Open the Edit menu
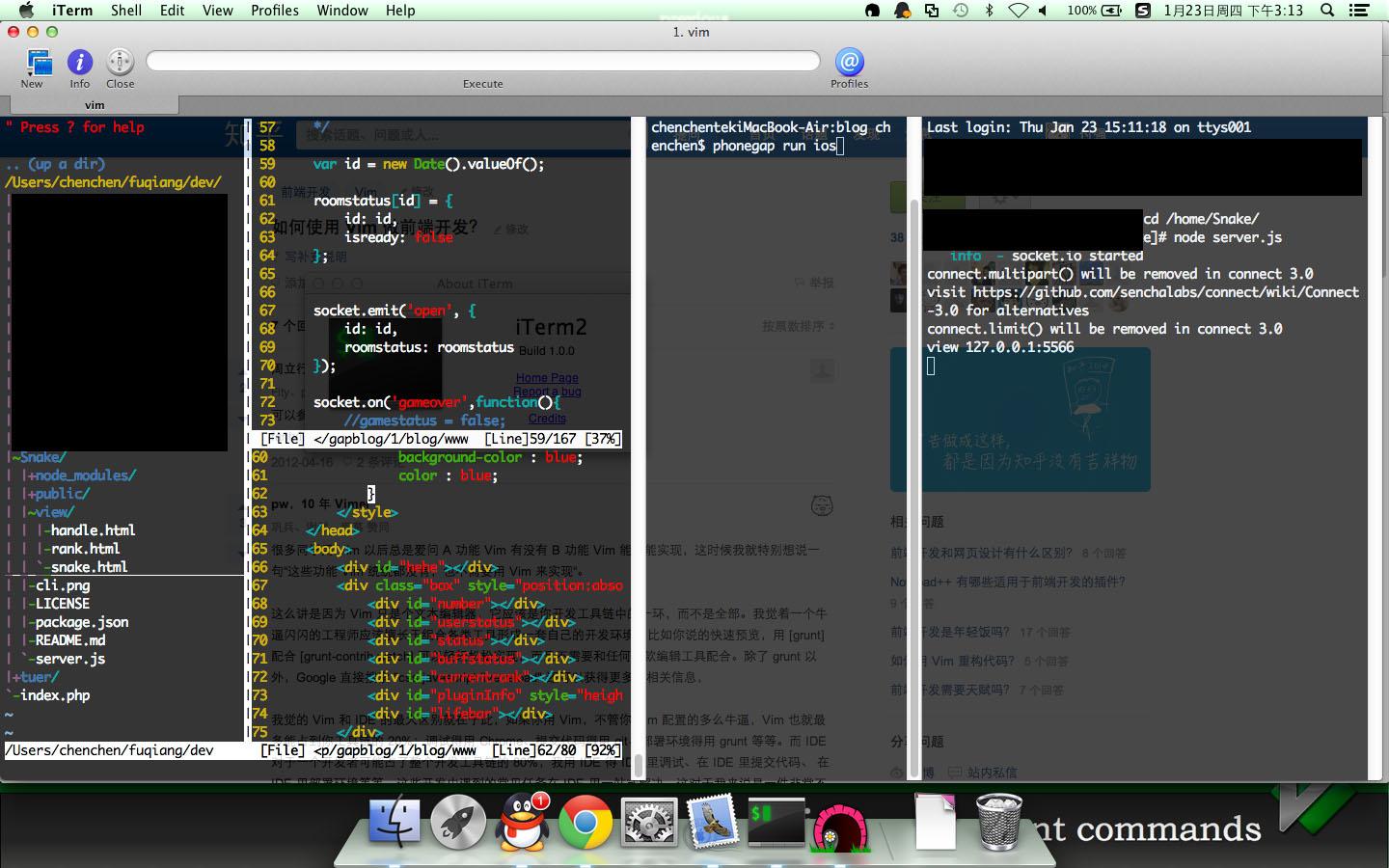 click(x=173, y=11)
